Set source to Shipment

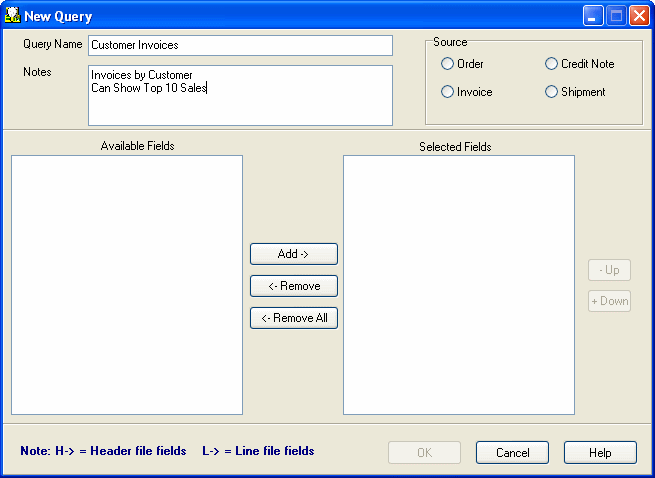(552, 92)
